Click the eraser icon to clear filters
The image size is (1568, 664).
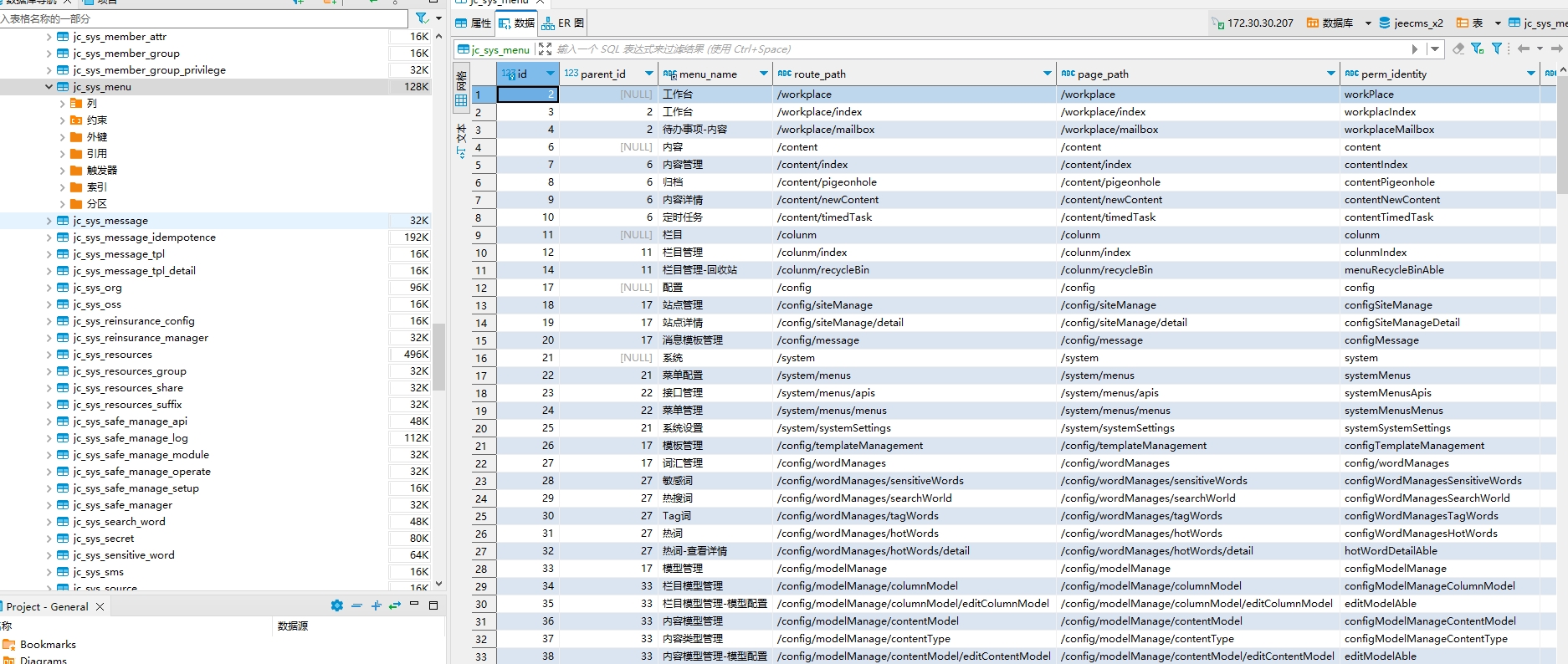1458,49
